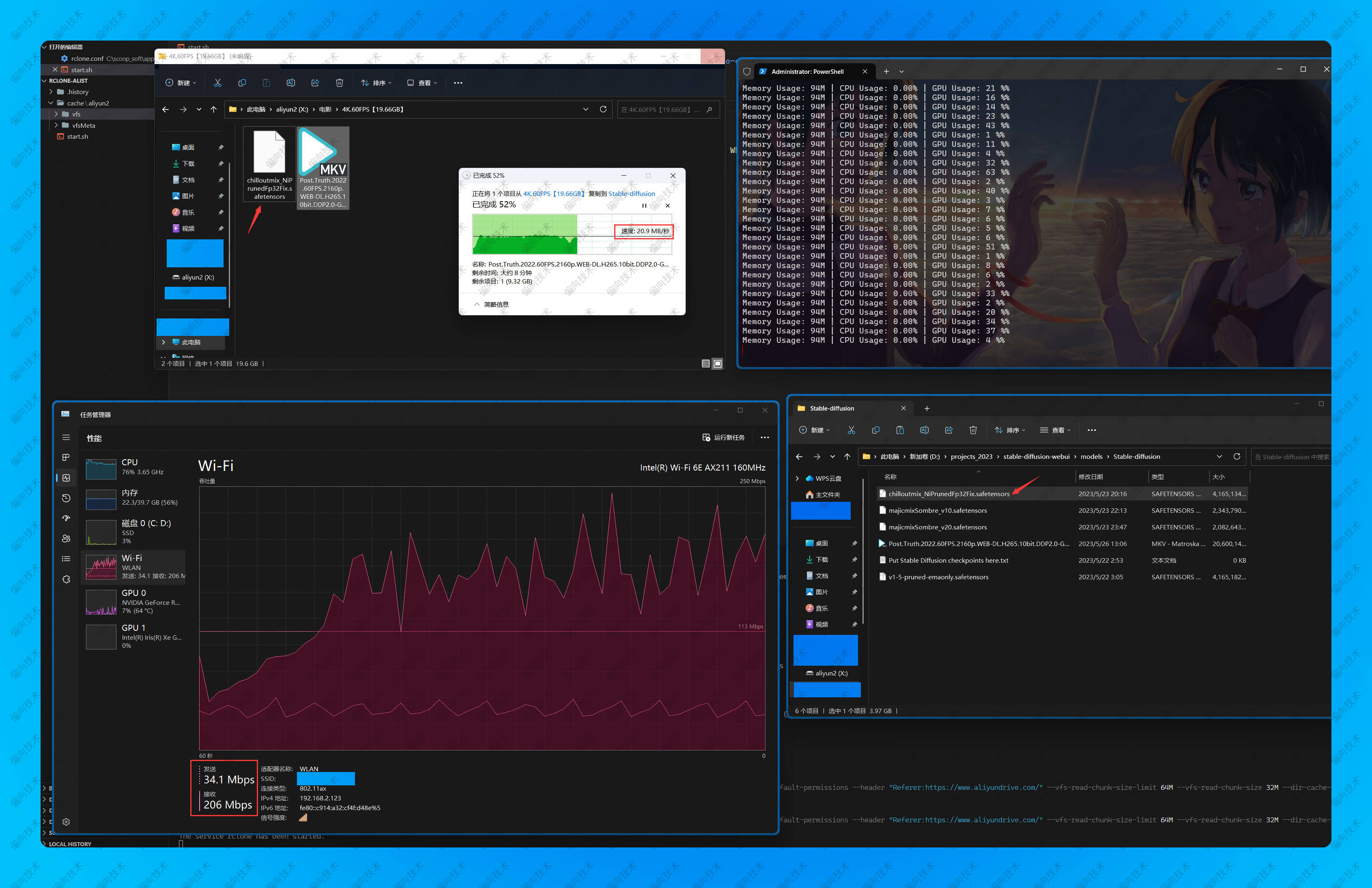This screenshot has height=888, width=1372.
Task: Open 查看 dropdown in Stable-diffusion Explorer
Action: tap(1056, 430)
